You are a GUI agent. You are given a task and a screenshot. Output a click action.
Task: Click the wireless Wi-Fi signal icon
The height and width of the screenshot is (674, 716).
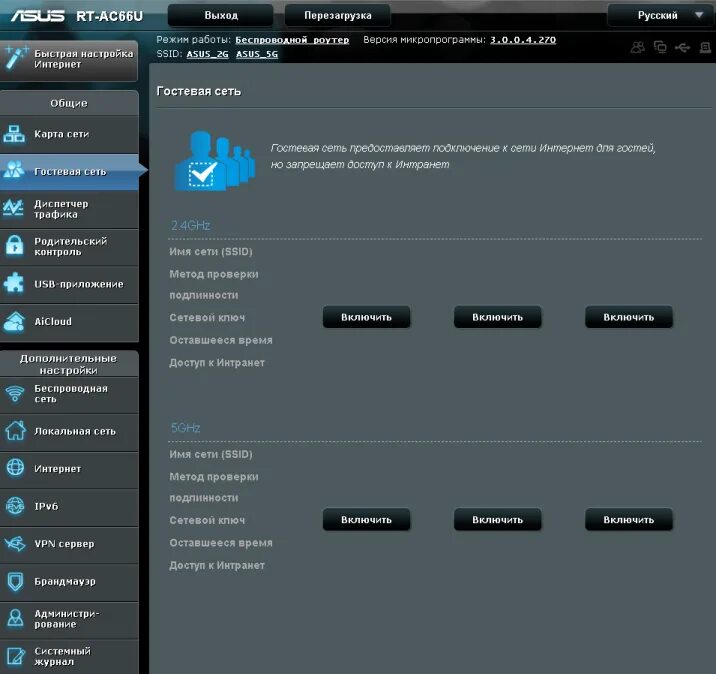point(15,393)
